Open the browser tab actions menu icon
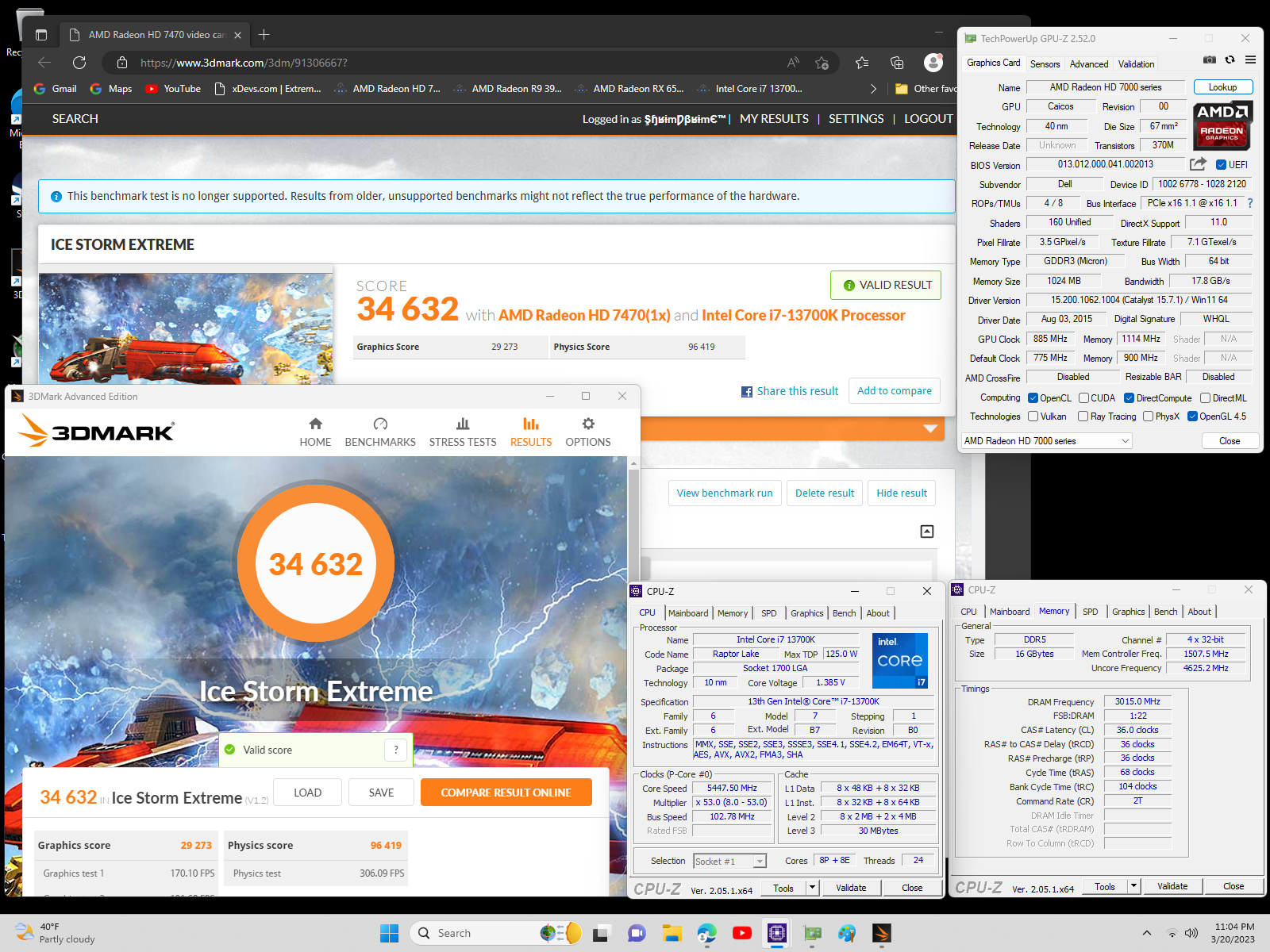 point(41,35)
